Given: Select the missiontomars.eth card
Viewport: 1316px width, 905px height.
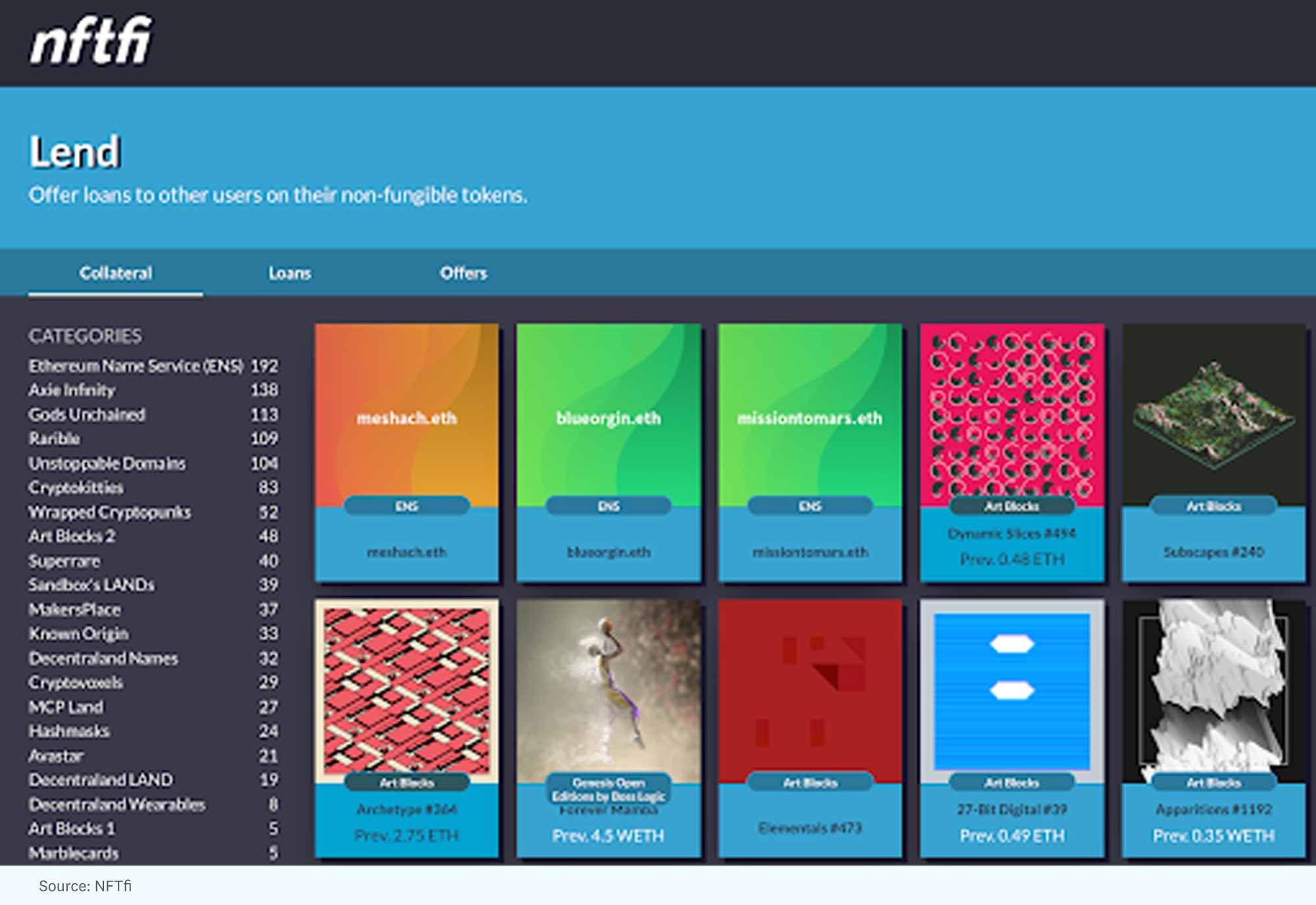Looking at the screenshot, I should tap(810, 452).
